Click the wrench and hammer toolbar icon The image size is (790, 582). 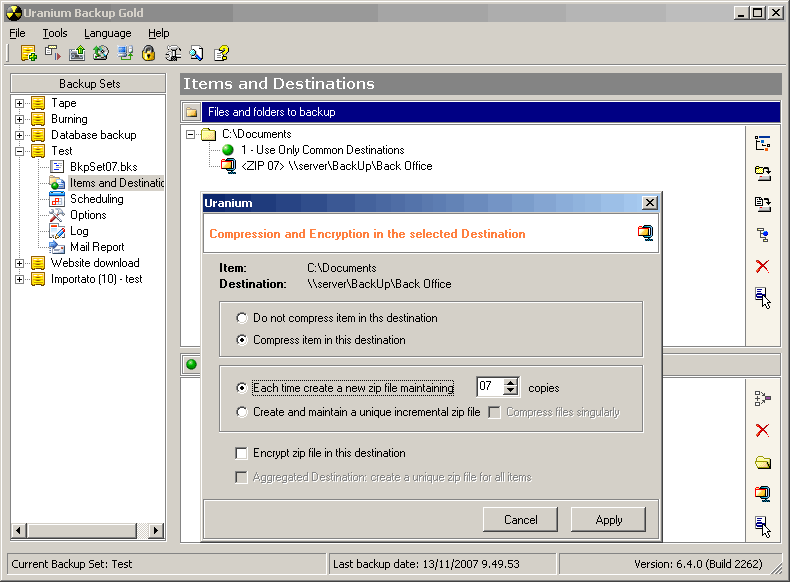pyautogui.click(x=173, y=53)
